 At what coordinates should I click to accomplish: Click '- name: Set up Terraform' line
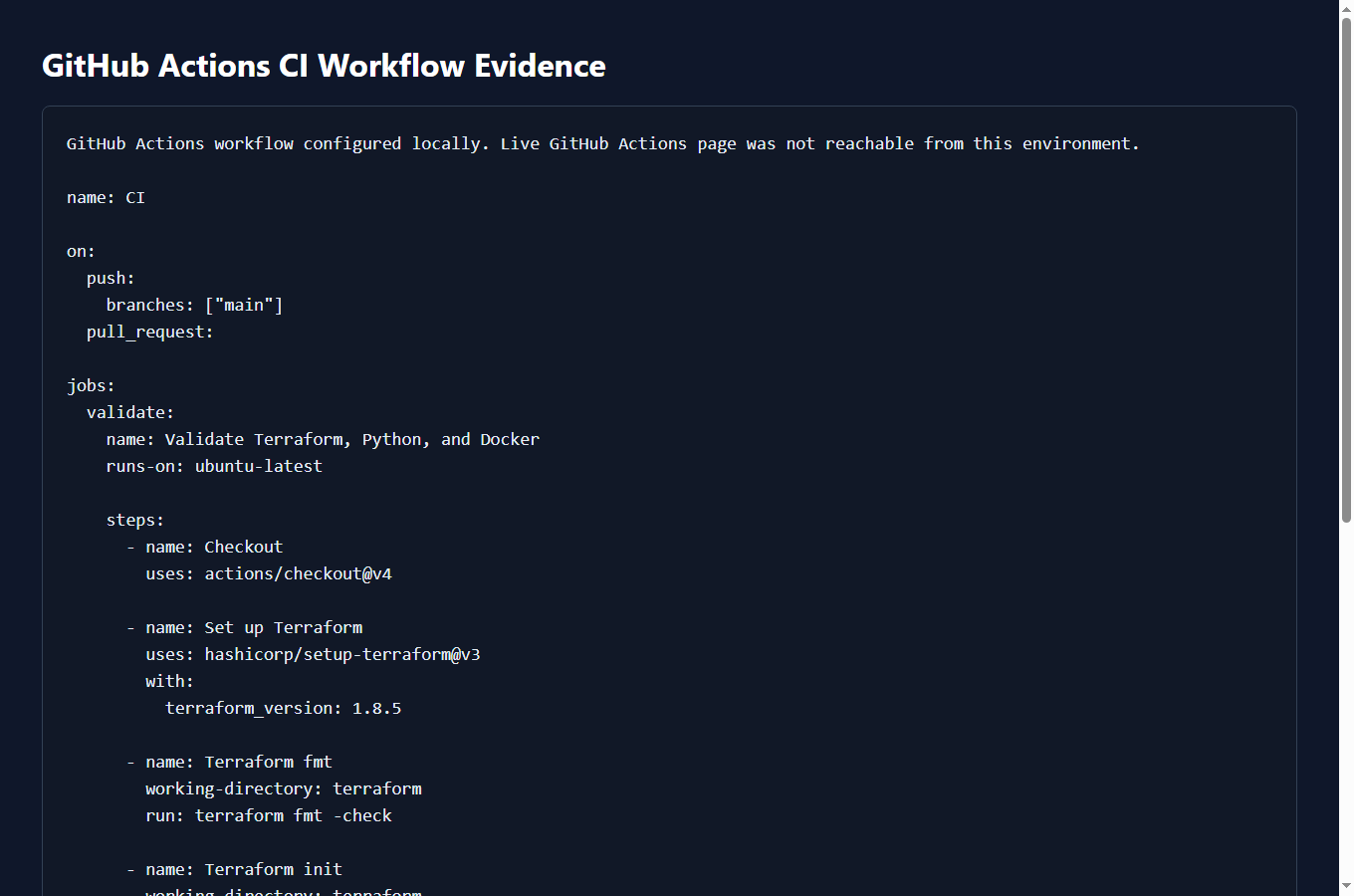(x=244, y=628)
